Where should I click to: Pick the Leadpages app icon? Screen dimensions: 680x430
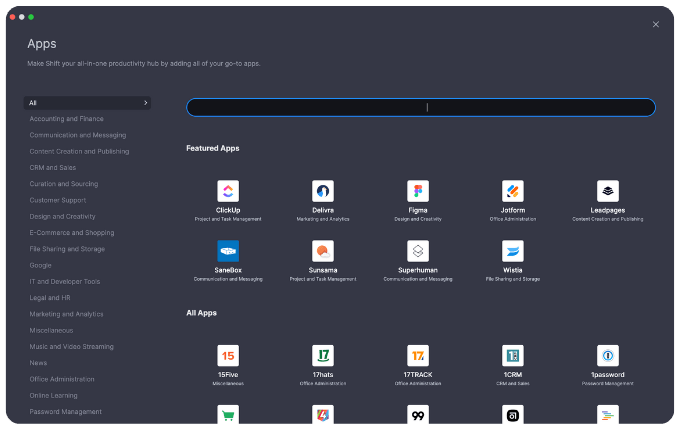(x=607, y=191)
